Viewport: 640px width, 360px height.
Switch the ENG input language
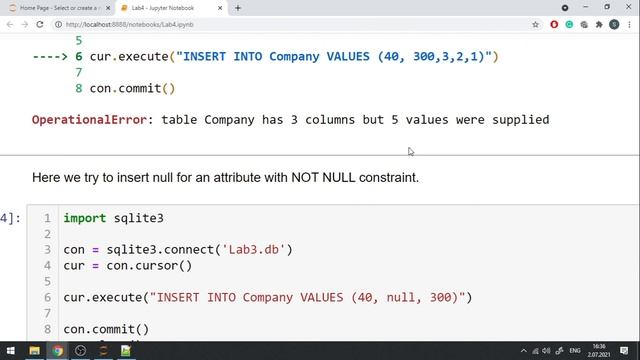(x=575, y=351)
